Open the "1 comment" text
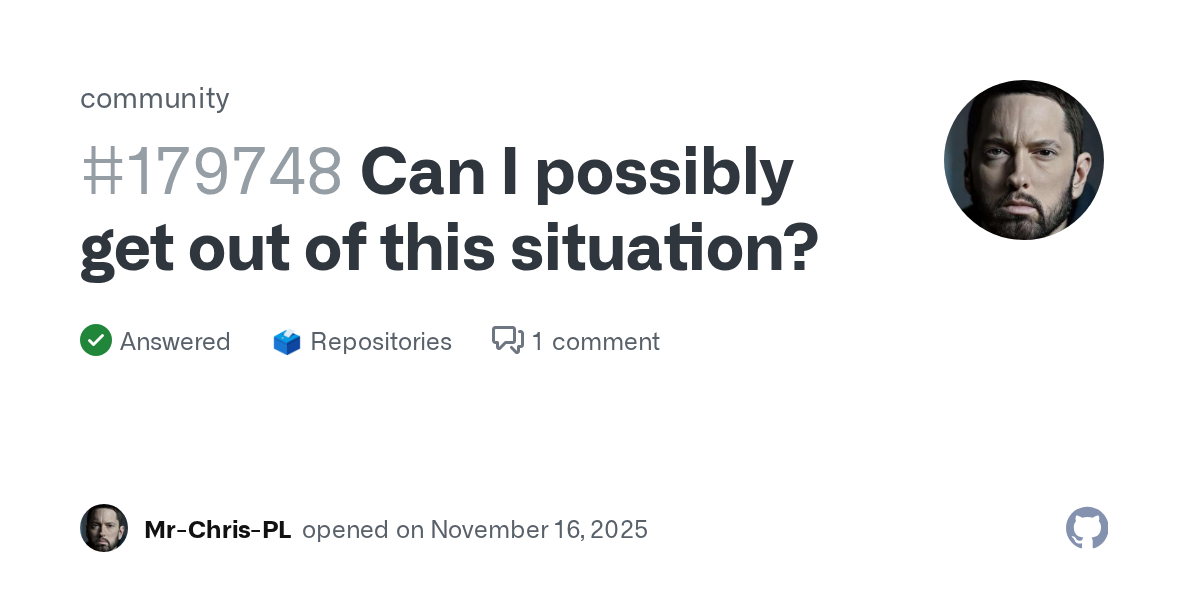This screenshot has height=600, width=1200. 595,342
